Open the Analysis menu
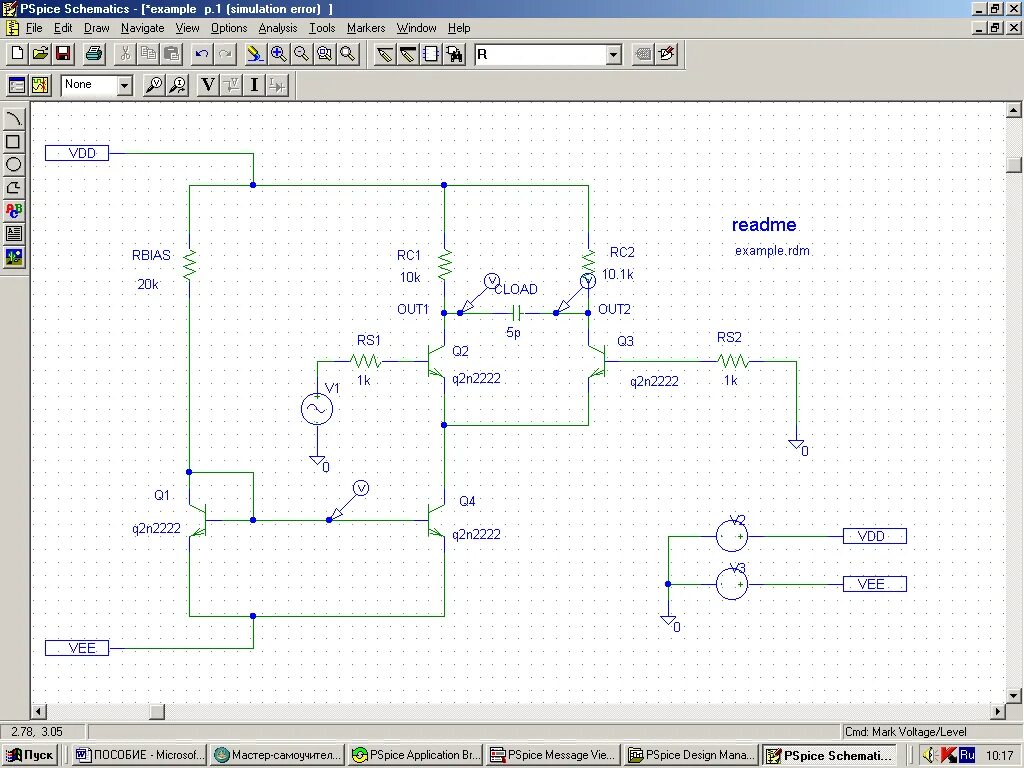 tap(278, 28)
